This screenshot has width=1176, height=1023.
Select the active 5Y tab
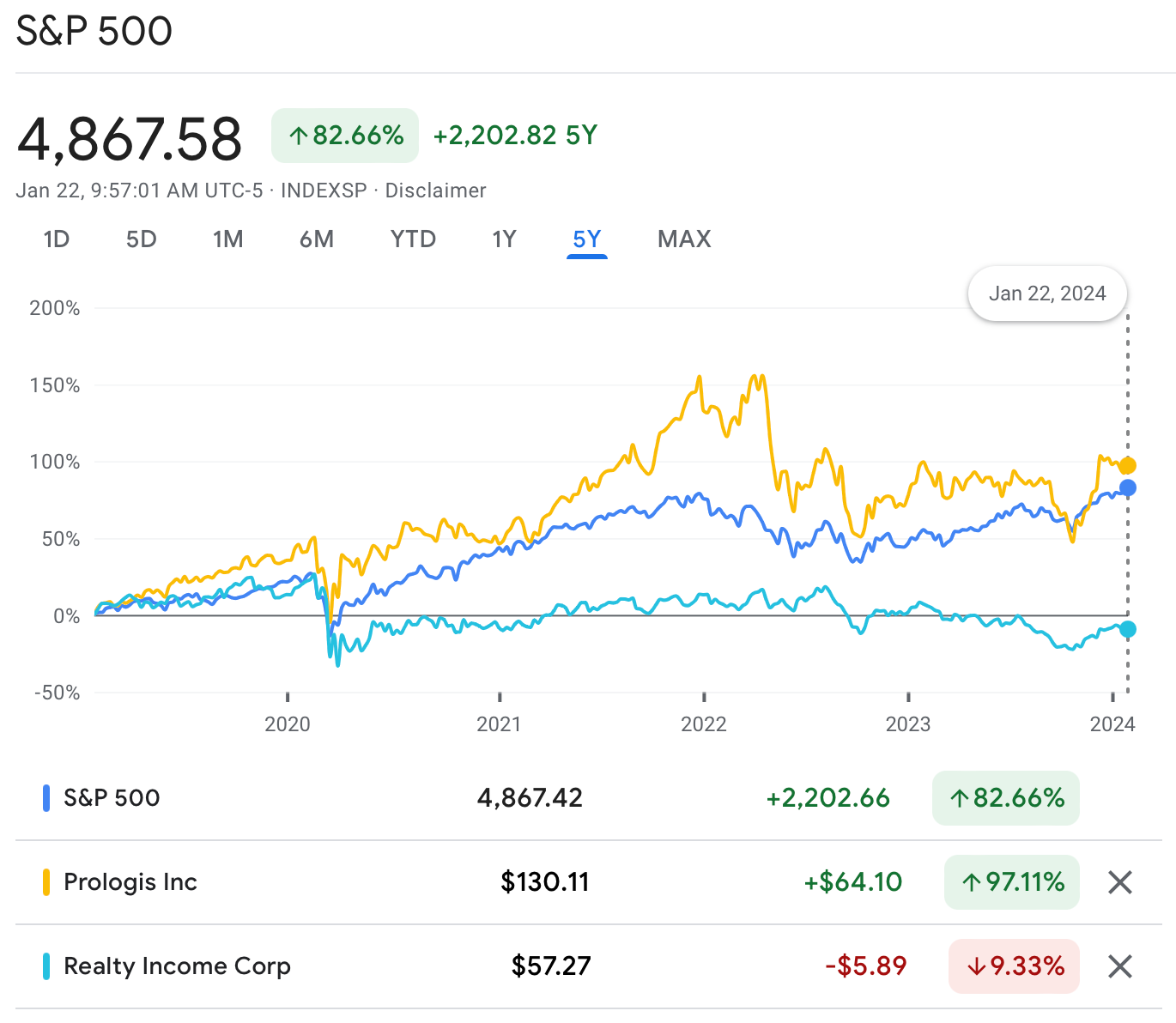(x=587, y=239)
